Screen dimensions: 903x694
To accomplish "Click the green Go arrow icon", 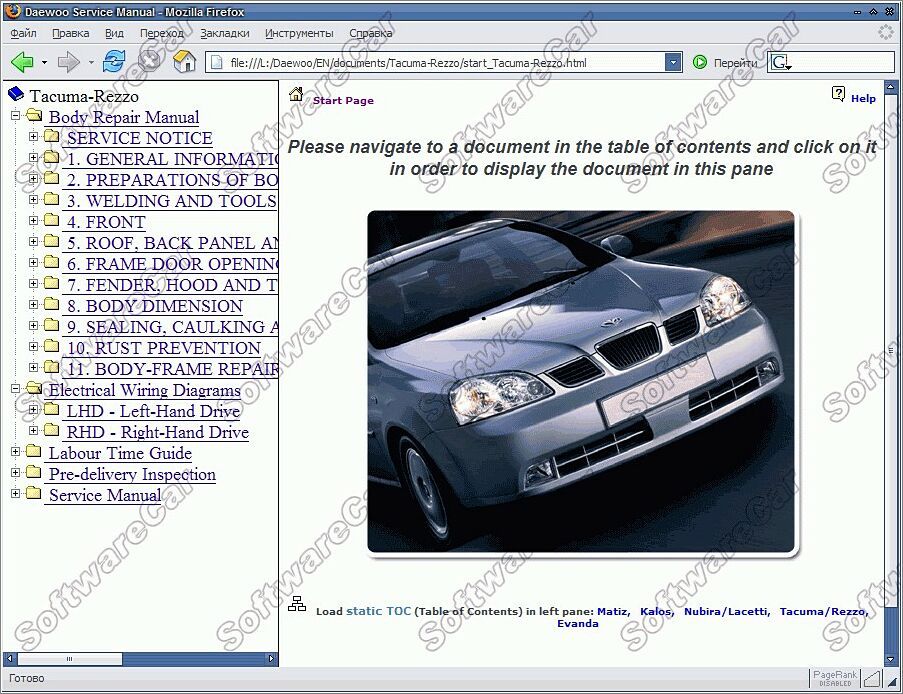I will (700, 62).
